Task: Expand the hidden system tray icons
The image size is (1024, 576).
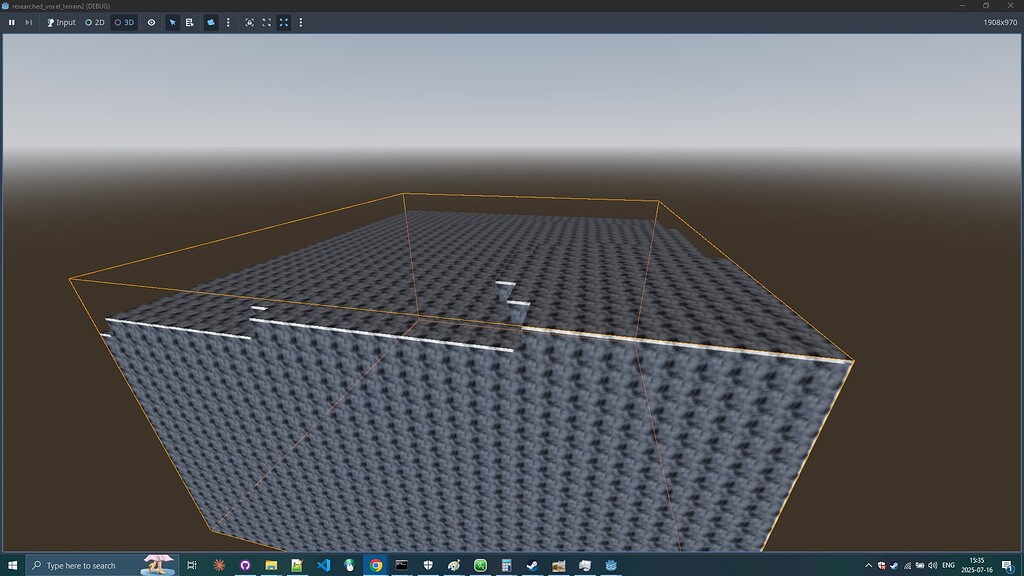Action: (869, 565)
